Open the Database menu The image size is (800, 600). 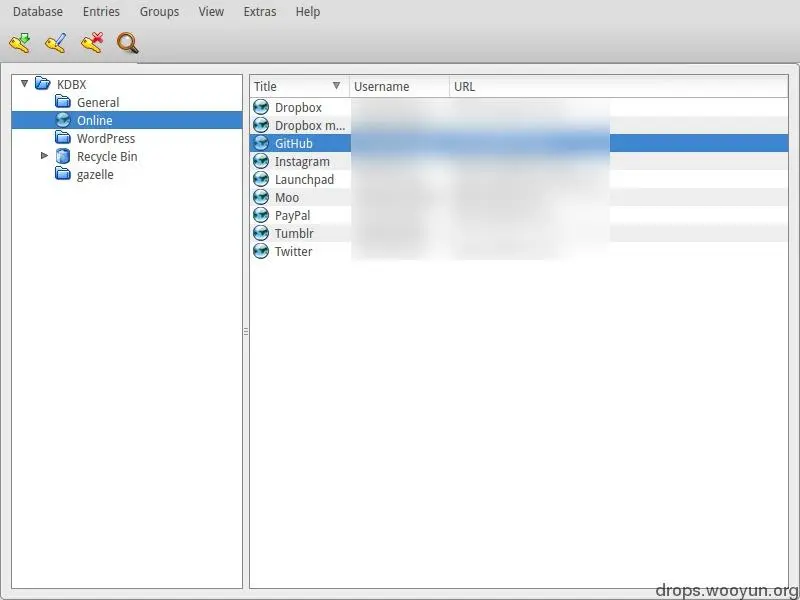[x=38, y=12]
